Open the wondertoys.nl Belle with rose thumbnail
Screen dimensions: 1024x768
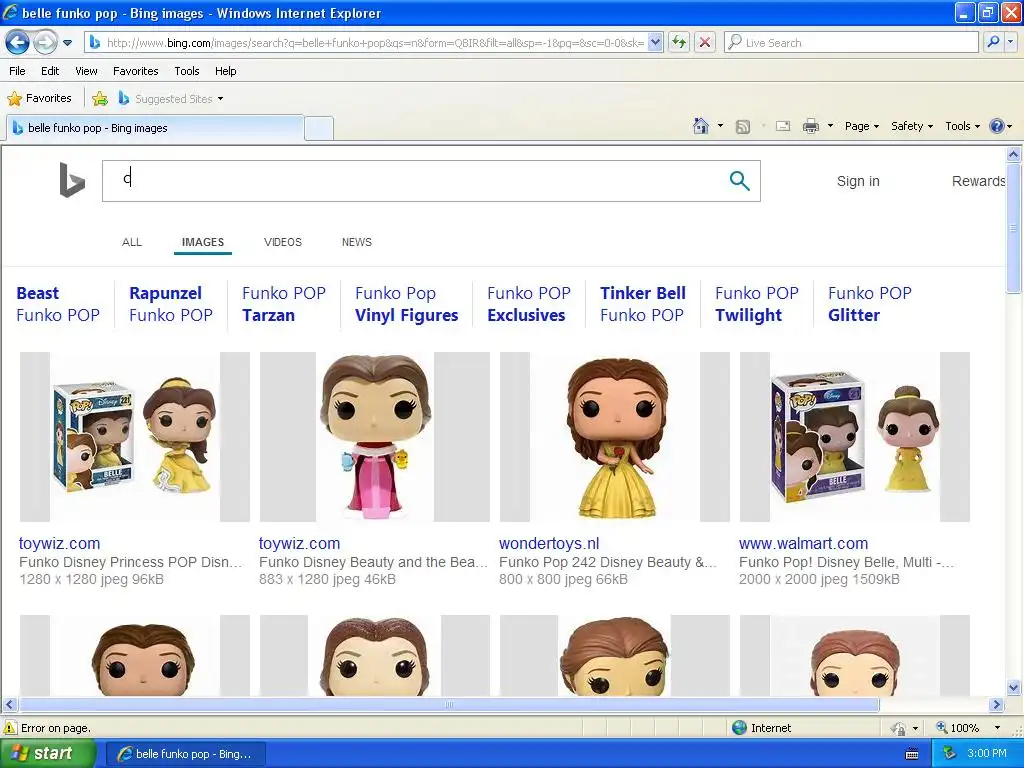[615, 437]
